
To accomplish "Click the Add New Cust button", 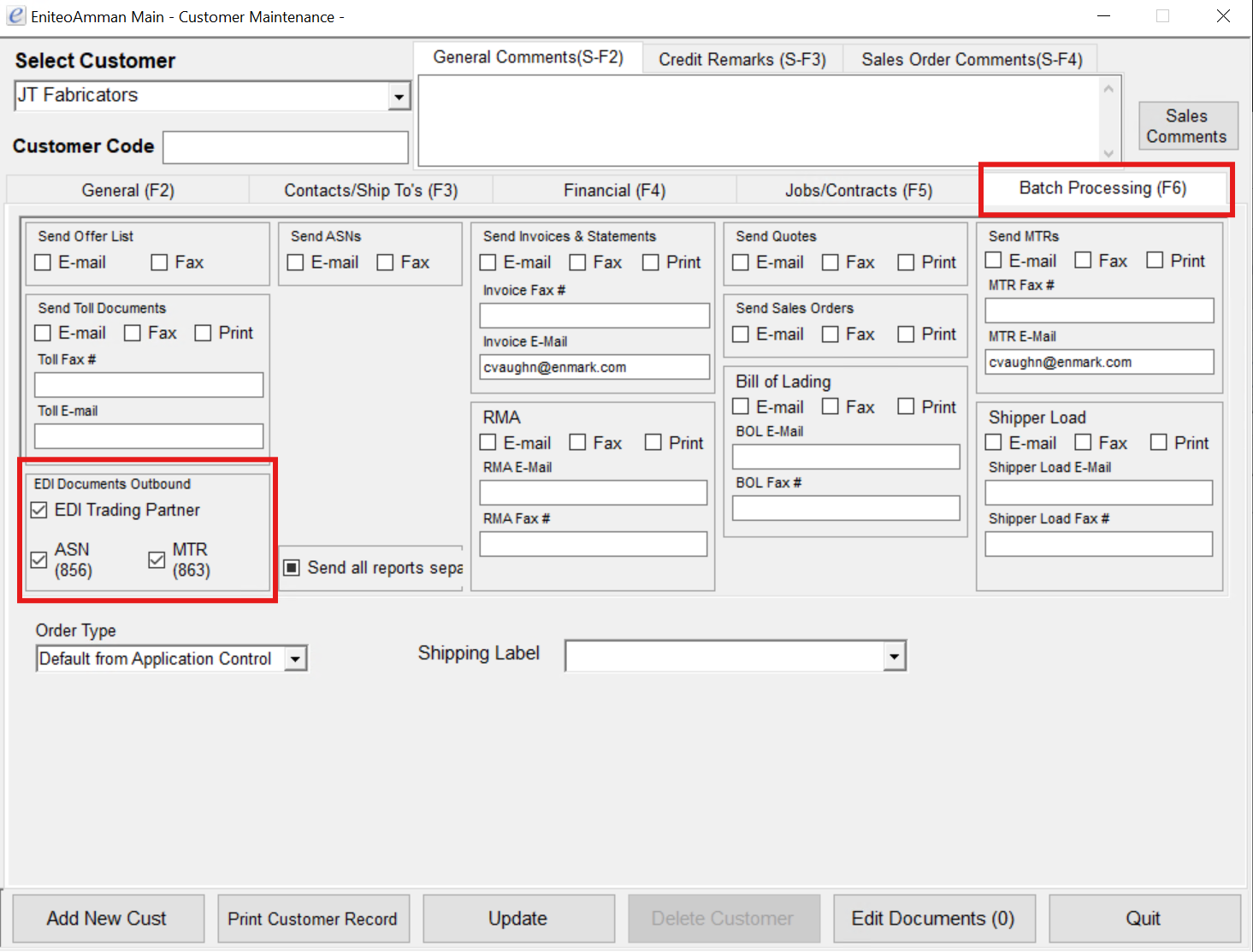I will 108,919.
